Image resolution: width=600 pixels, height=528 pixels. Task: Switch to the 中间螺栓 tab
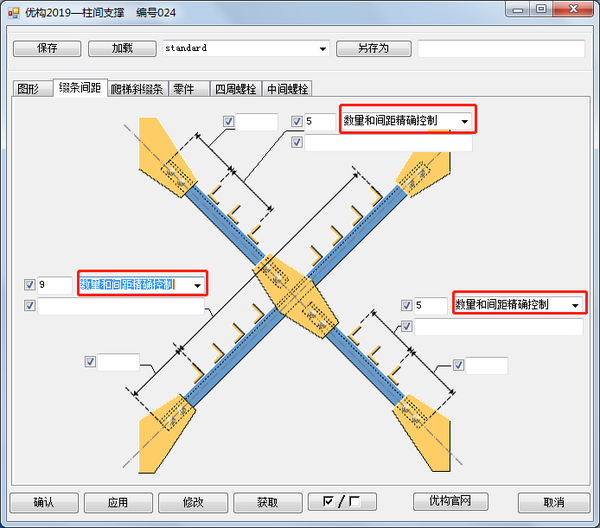click(287, 89)
